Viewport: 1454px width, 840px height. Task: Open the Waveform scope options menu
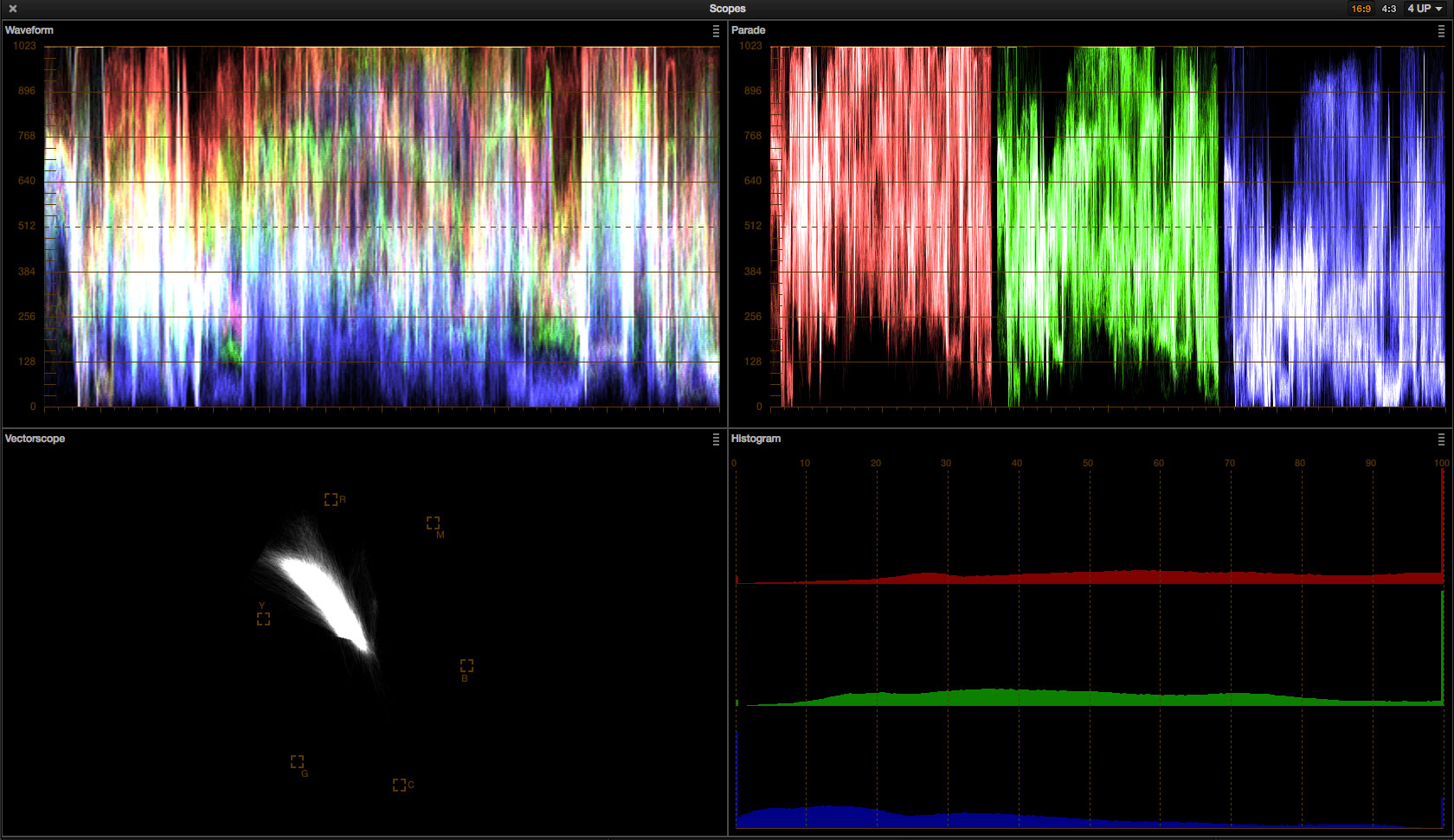pos(716,31)
